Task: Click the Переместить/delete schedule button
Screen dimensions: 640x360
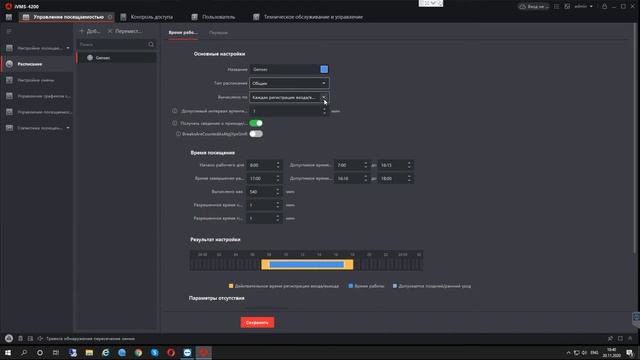Action: (x=125, y=31)
